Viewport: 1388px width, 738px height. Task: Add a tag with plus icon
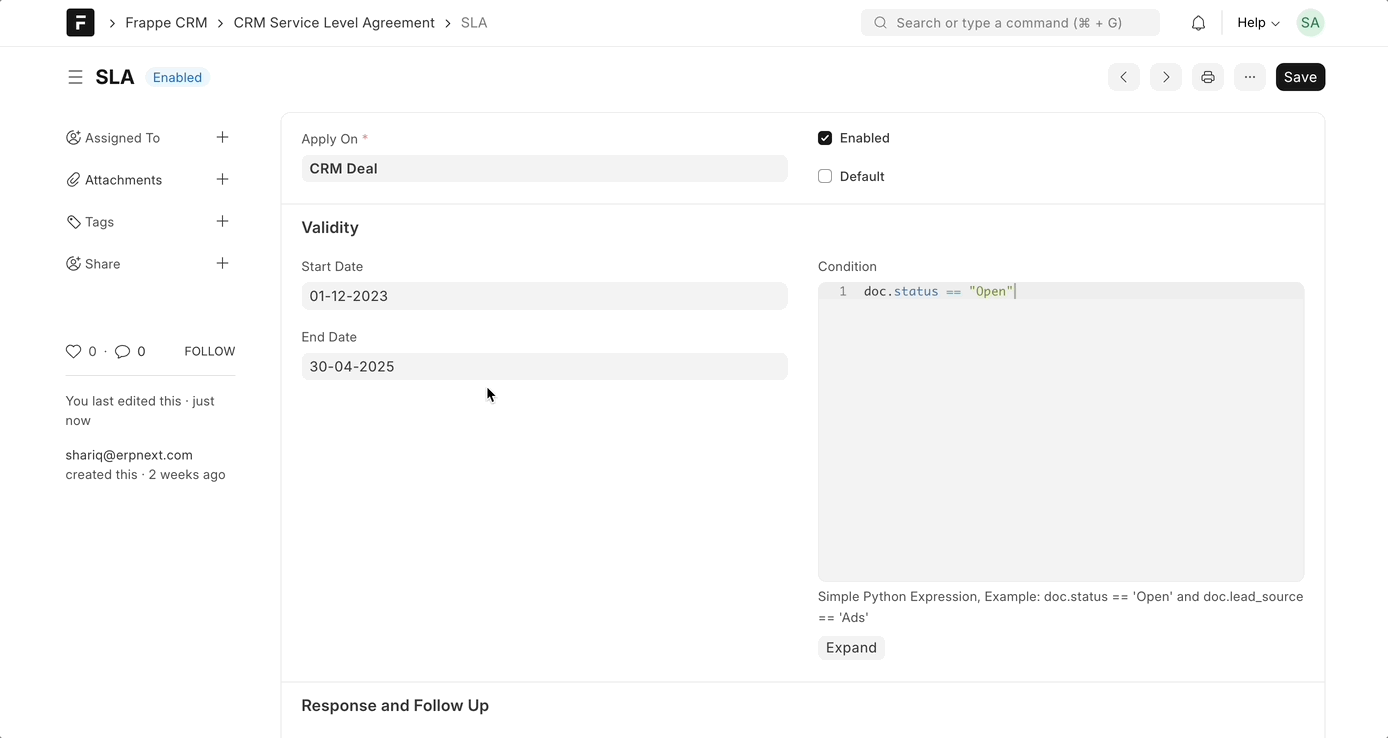coord(222,221)
